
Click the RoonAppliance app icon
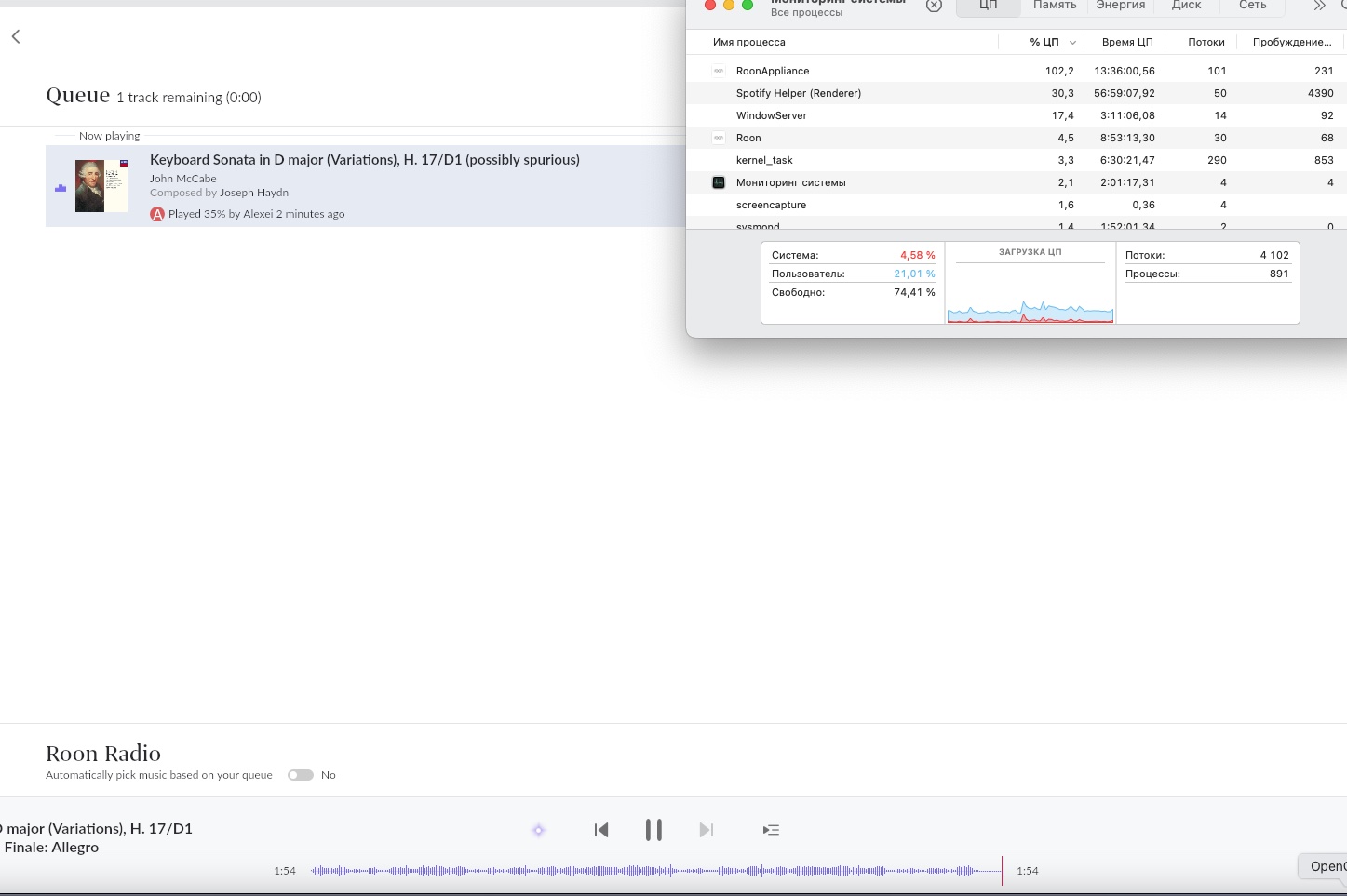[719, 71]
